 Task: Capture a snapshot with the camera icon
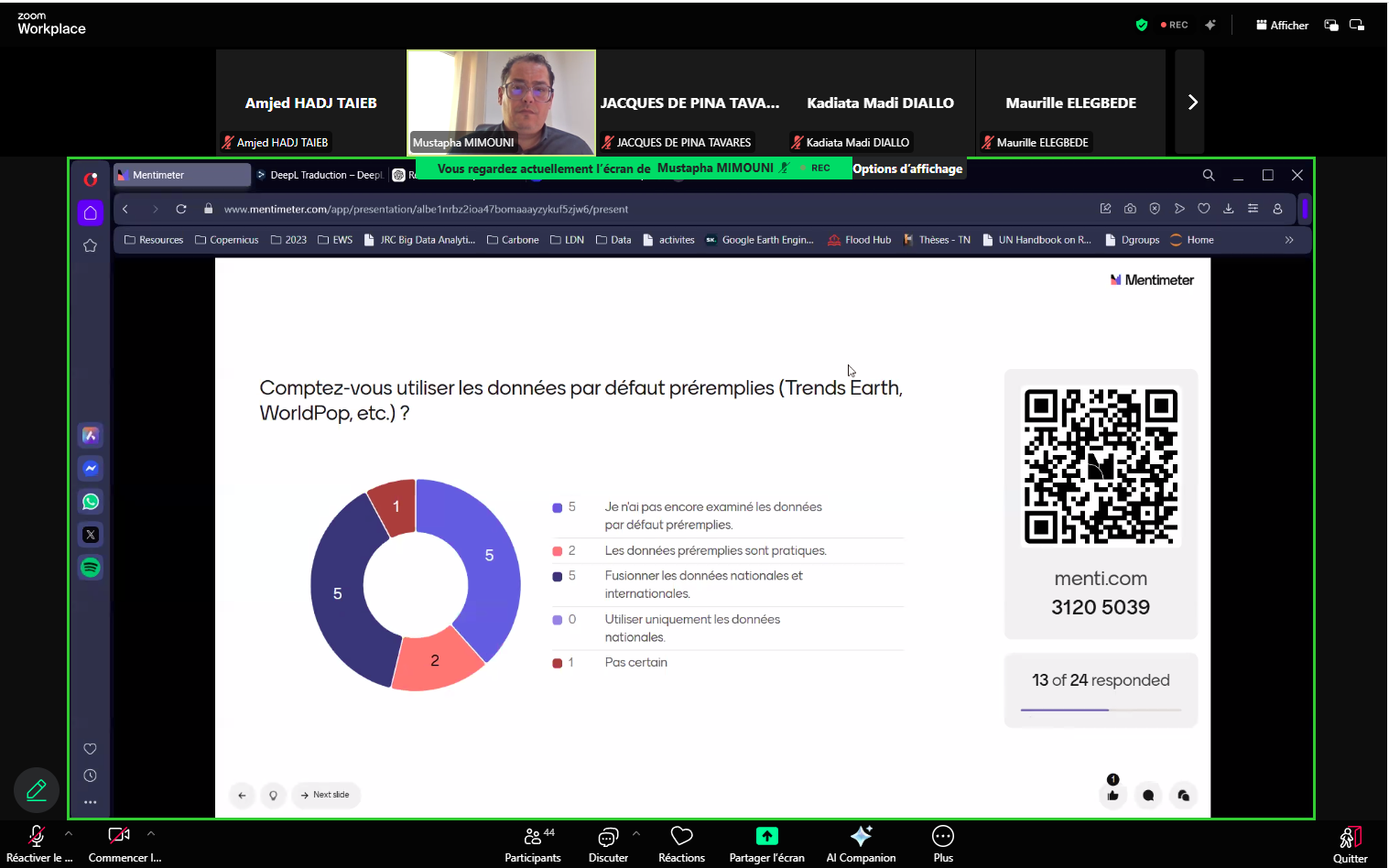tap(1130, 209)
